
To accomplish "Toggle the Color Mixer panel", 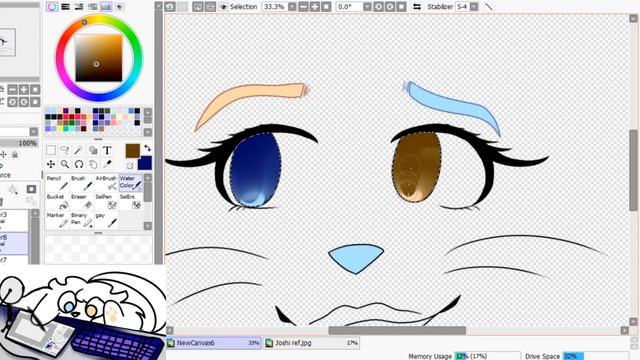I will 92,7.
